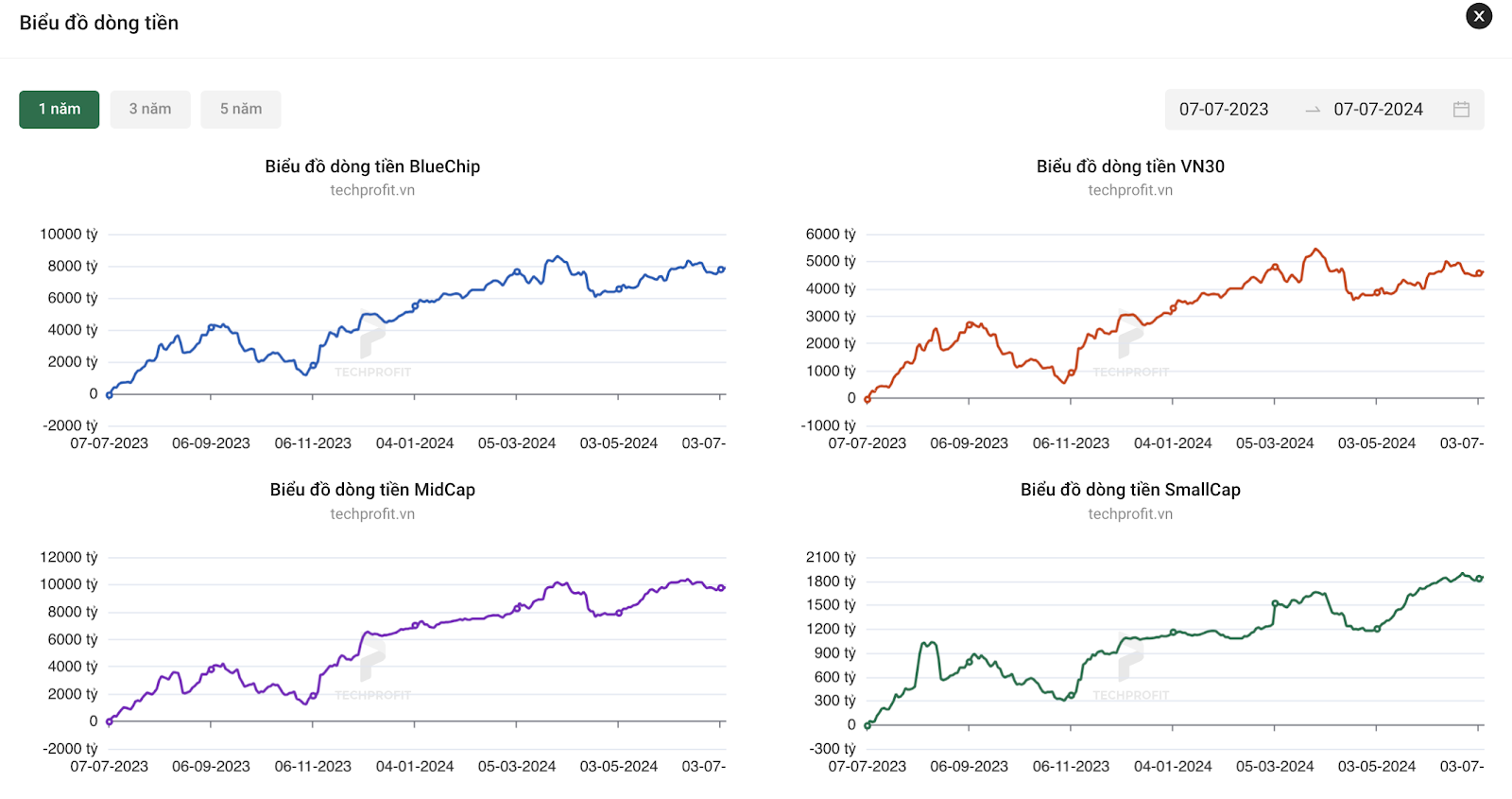Click techprofit.vn link under BlueChip chart
The image size is (1512, 799).
[x=372, y=190]
